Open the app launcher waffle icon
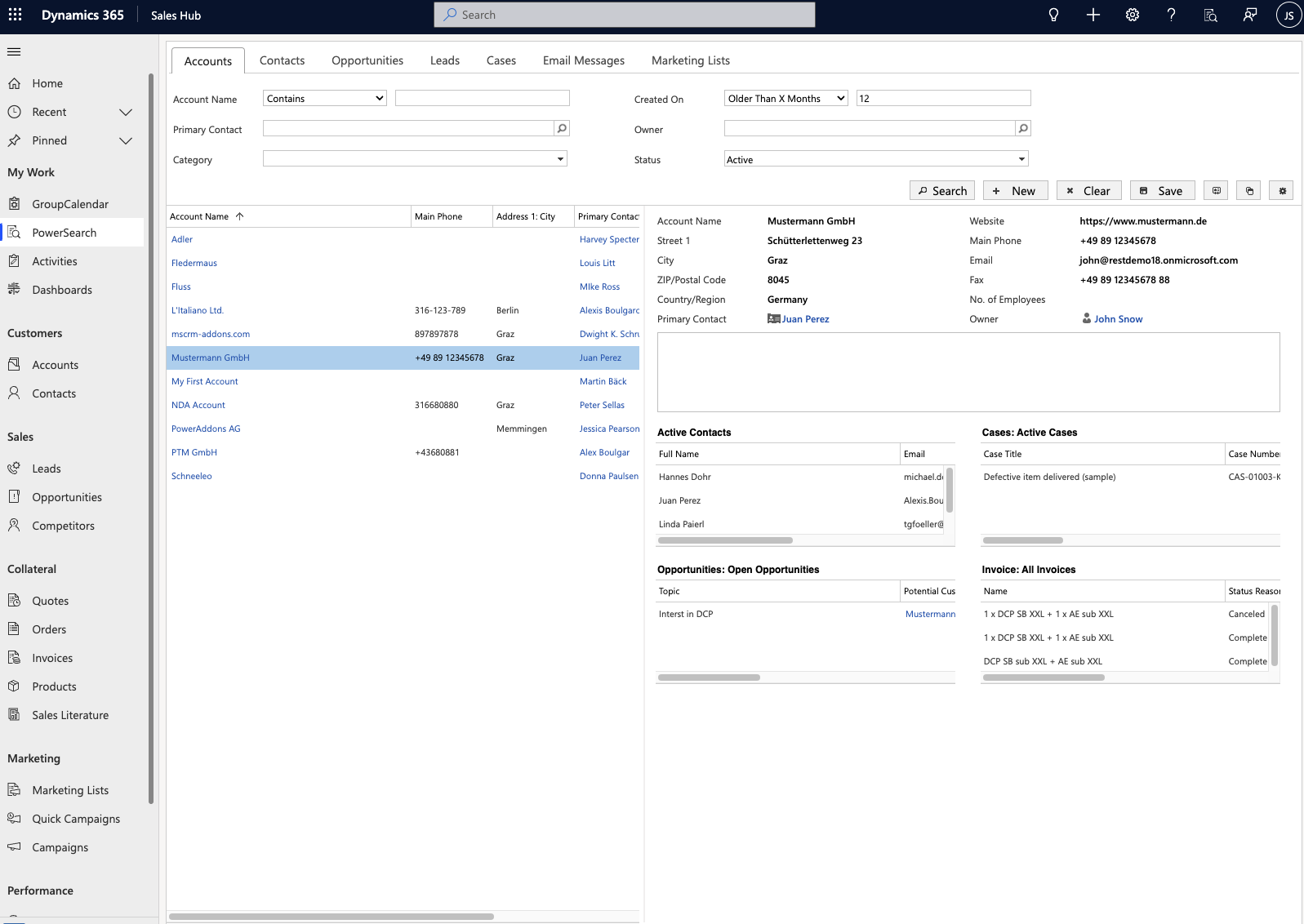The width and height of the screenshot is (1304, 924). [x=15, y=15]
